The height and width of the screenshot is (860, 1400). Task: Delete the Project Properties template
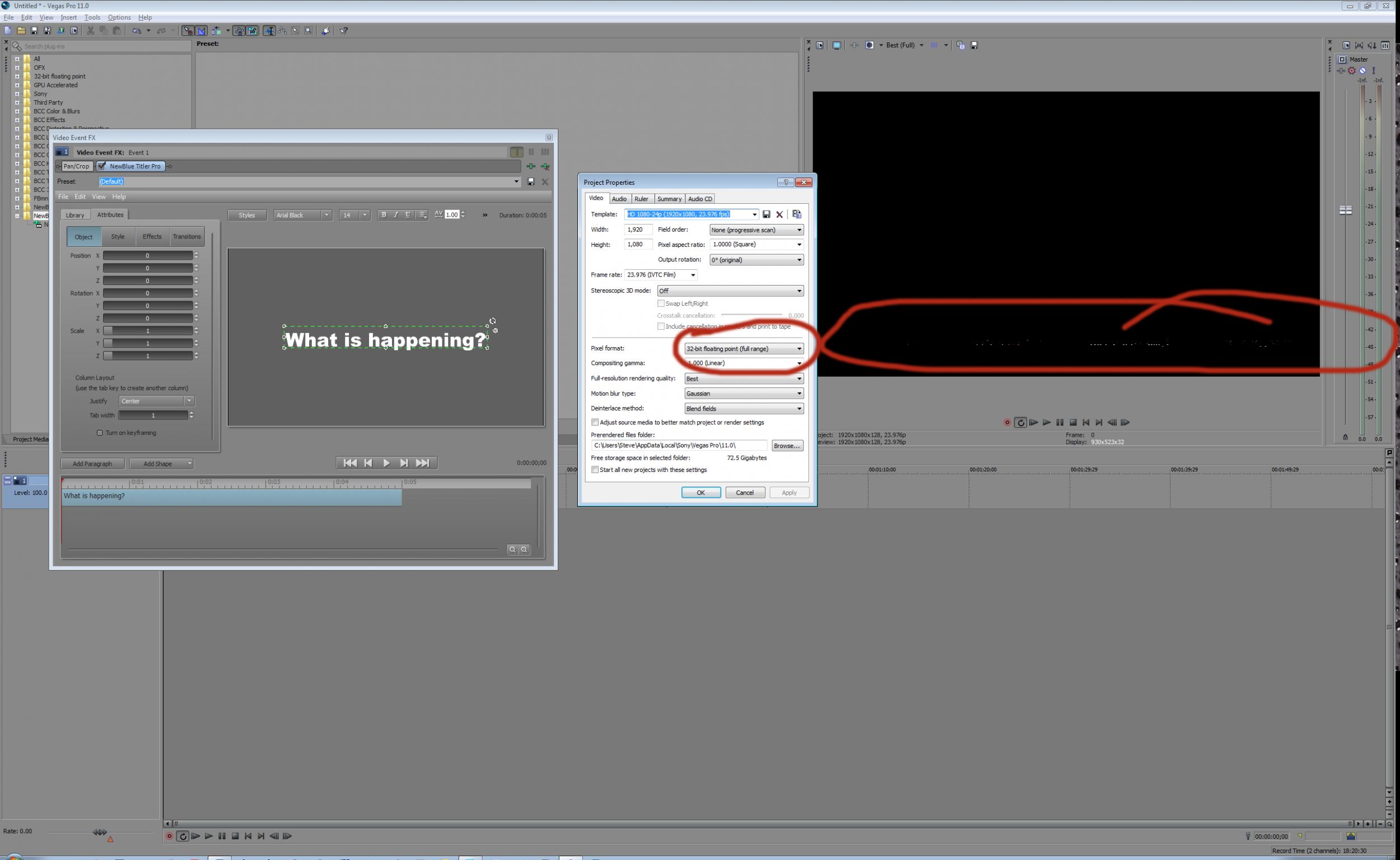pyautogui.click(x=780, y=214)
